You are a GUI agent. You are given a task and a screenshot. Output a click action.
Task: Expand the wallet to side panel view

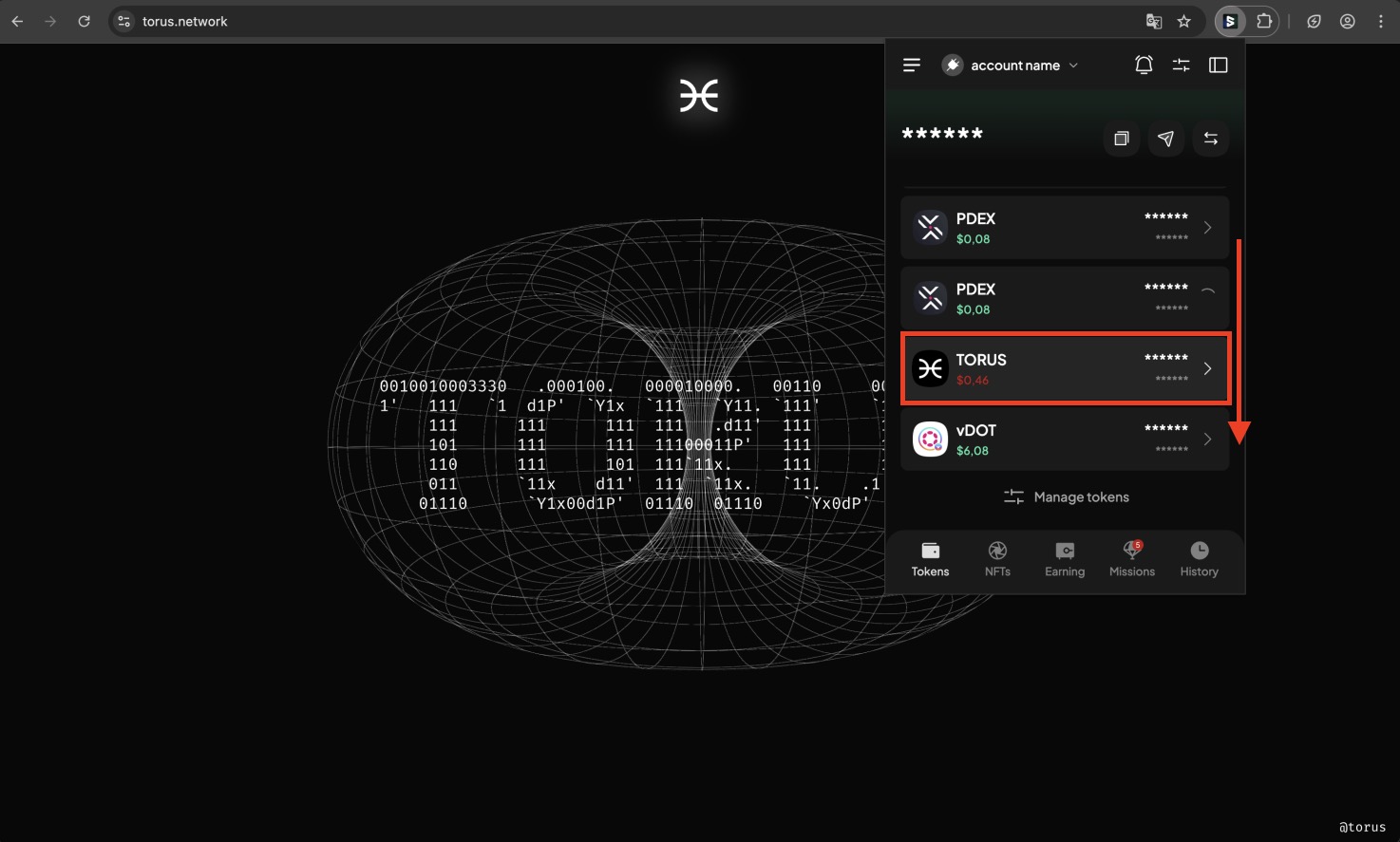[1219, 64]
